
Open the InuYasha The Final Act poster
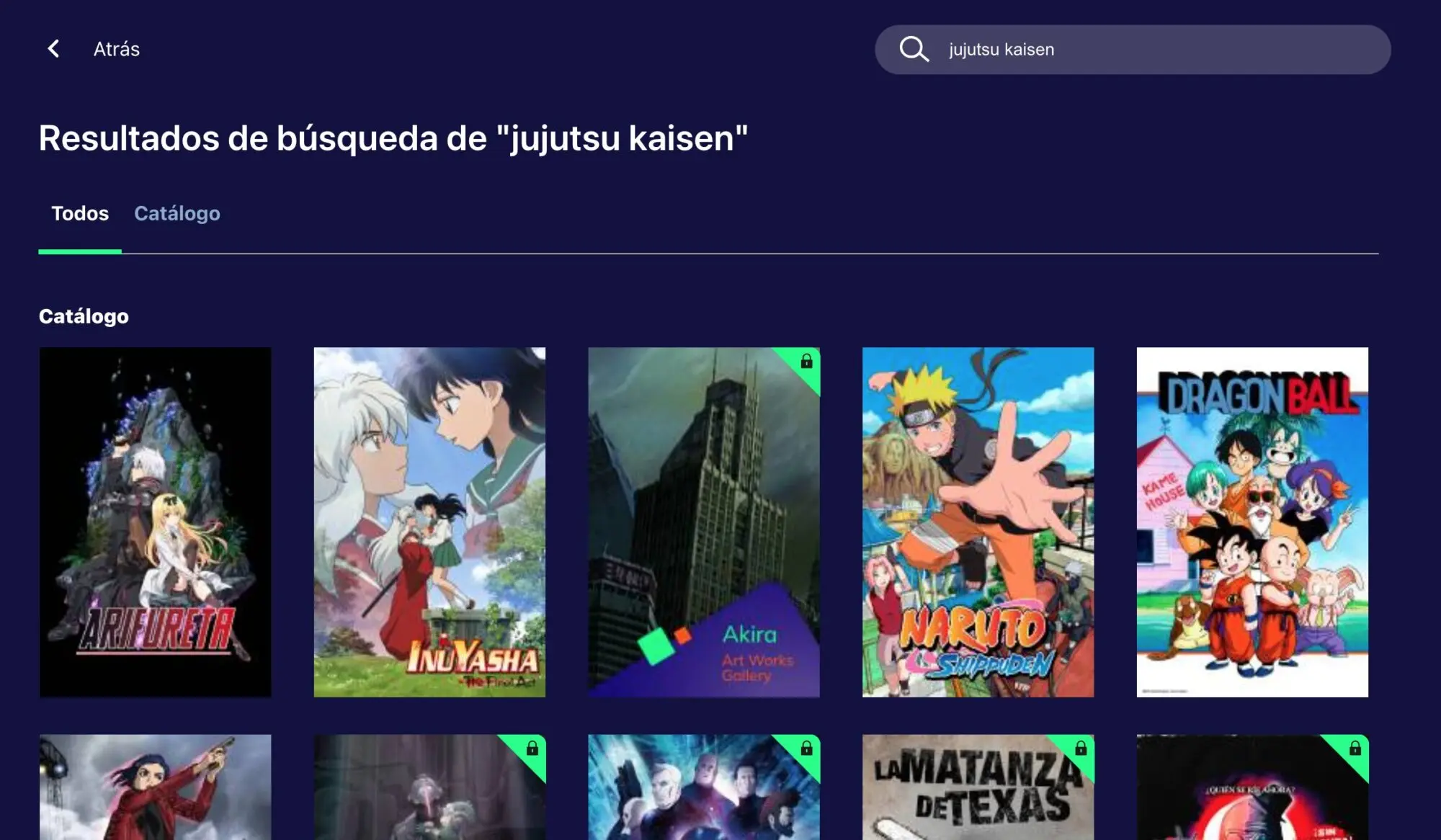tap(429, 522)
